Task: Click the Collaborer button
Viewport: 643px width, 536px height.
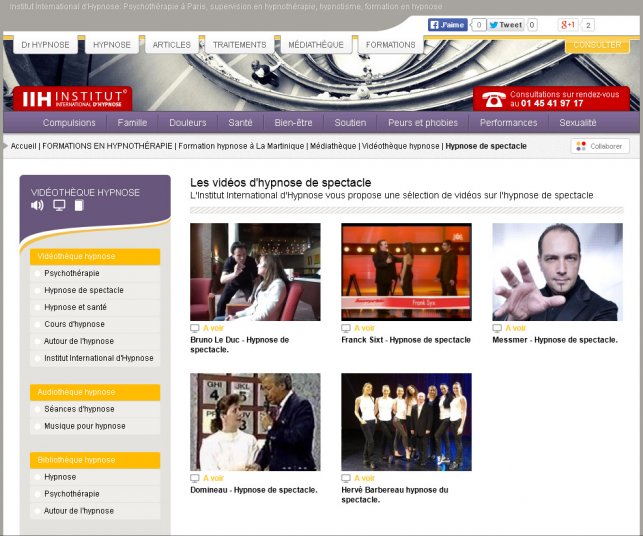Action: [x=600, y=146]
